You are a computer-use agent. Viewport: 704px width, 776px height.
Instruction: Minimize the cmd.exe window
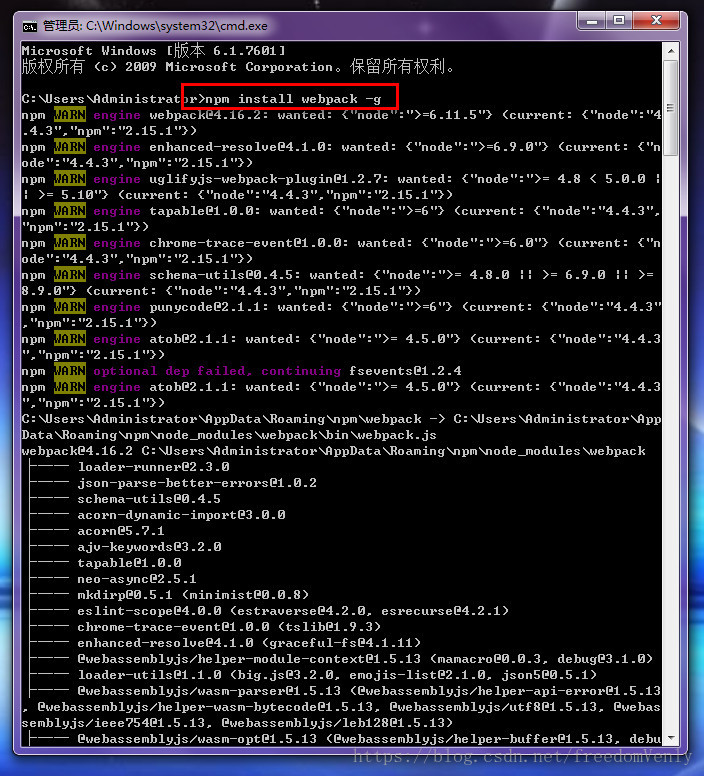592,21
